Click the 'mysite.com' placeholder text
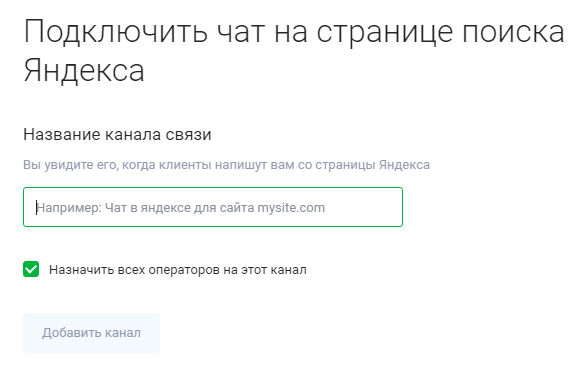 point(291,208)
